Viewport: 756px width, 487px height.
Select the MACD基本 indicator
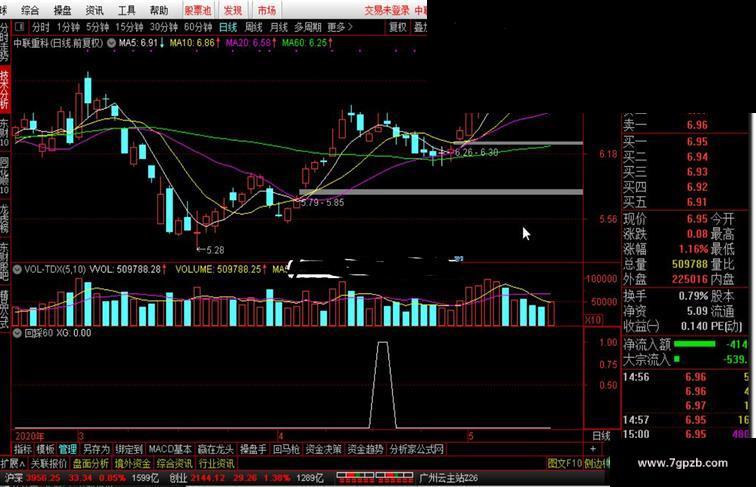point(170,449)
